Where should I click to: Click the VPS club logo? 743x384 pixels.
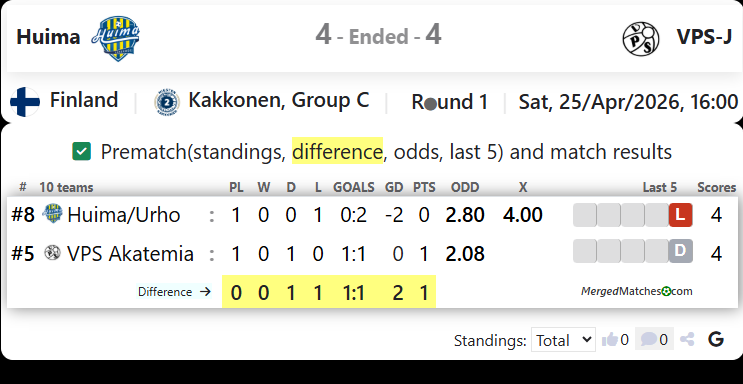(641, 39)
